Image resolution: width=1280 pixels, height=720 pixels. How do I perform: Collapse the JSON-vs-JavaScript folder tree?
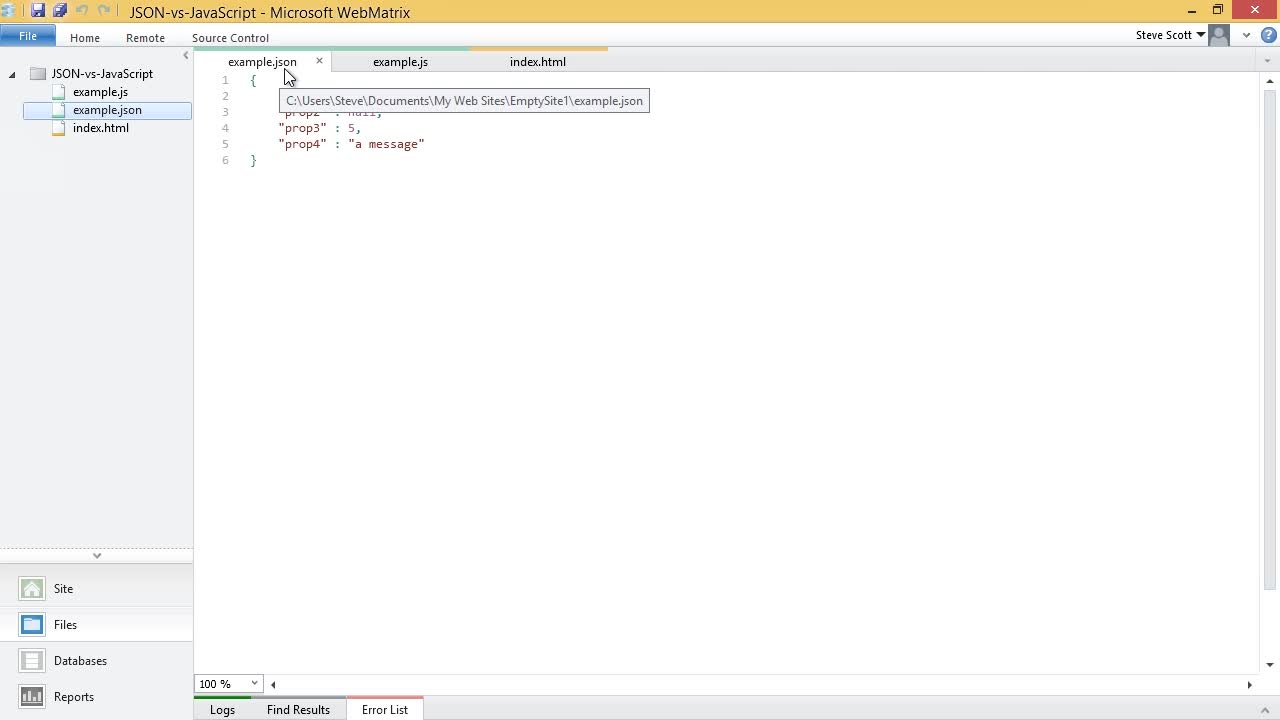(12, 74)
